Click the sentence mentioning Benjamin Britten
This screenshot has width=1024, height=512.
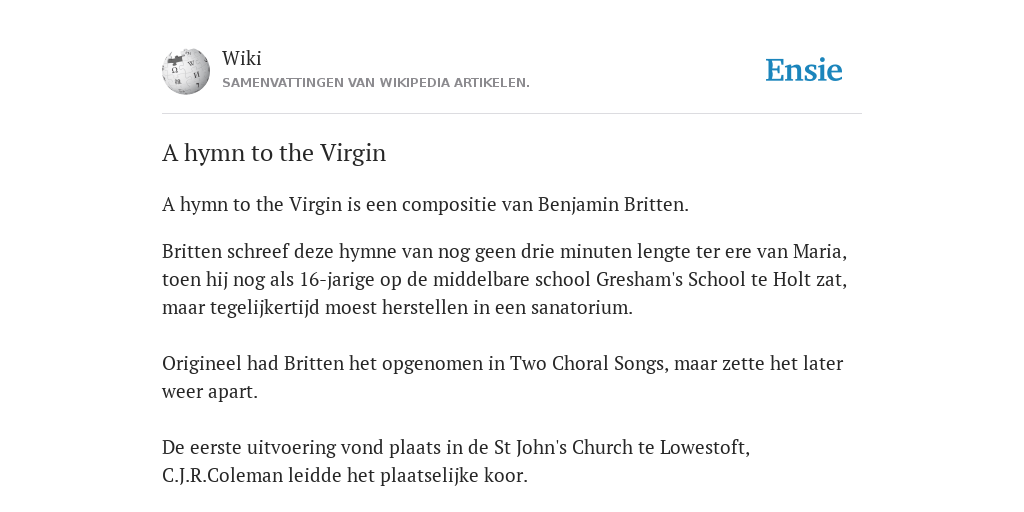click(425, 205)
